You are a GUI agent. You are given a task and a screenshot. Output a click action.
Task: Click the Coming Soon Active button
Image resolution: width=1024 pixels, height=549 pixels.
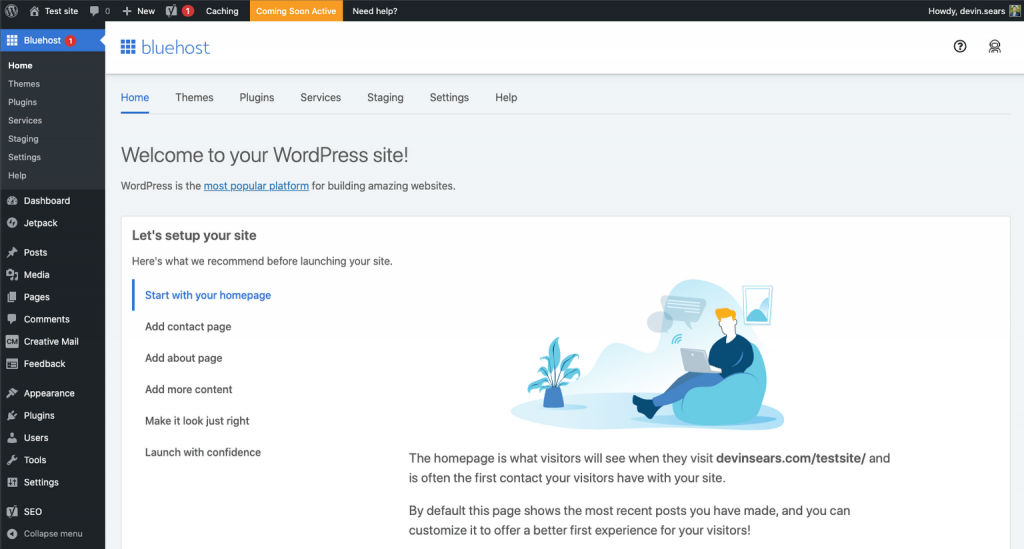coord(296,10)
